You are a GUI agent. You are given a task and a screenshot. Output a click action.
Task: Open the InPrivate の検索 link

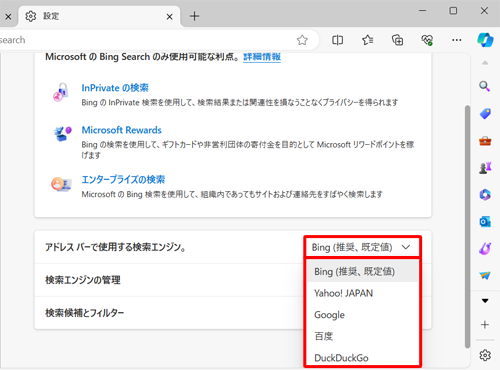115,88
